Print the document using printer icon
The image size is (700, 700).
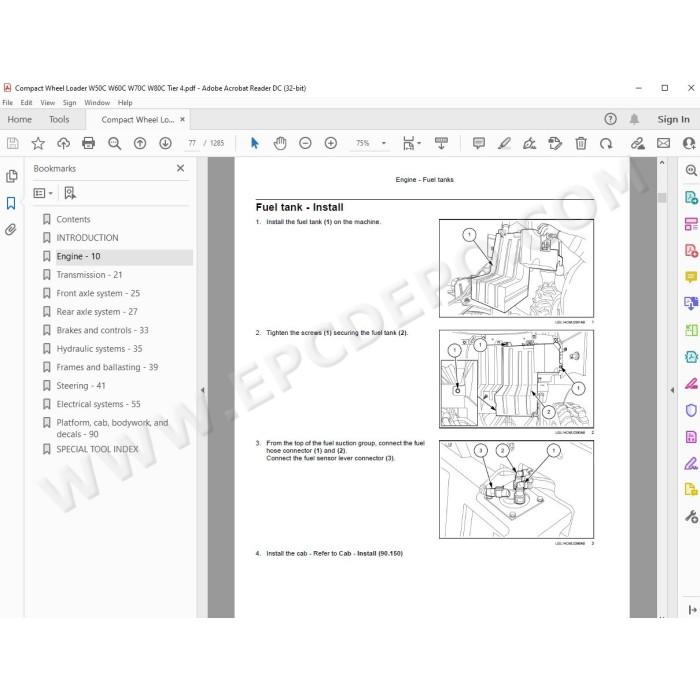coord(88,143)
